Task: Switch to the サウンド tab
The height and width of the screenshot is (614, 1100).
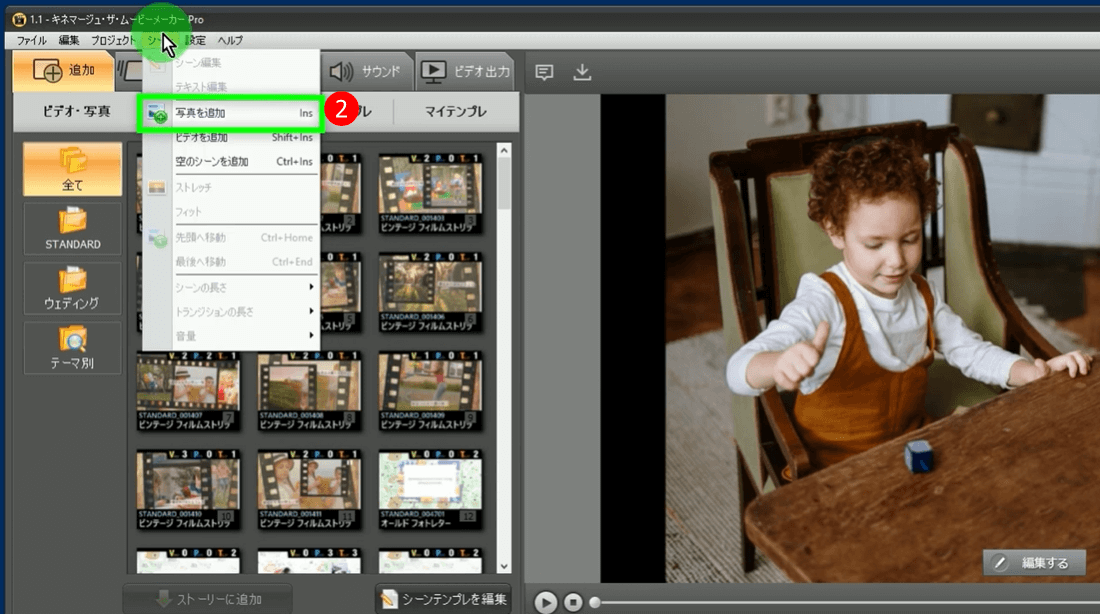Action: tap(366, 71)
